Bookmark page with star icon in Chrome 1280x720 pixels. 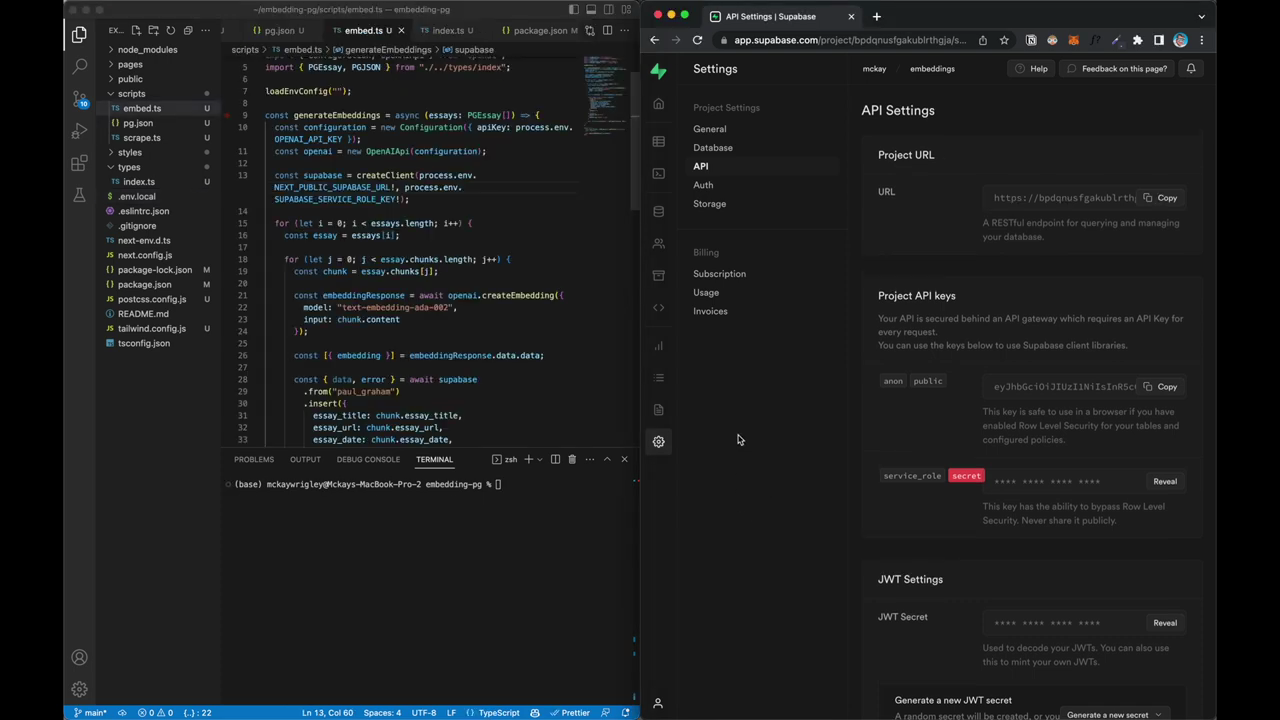pos(1004,40)
